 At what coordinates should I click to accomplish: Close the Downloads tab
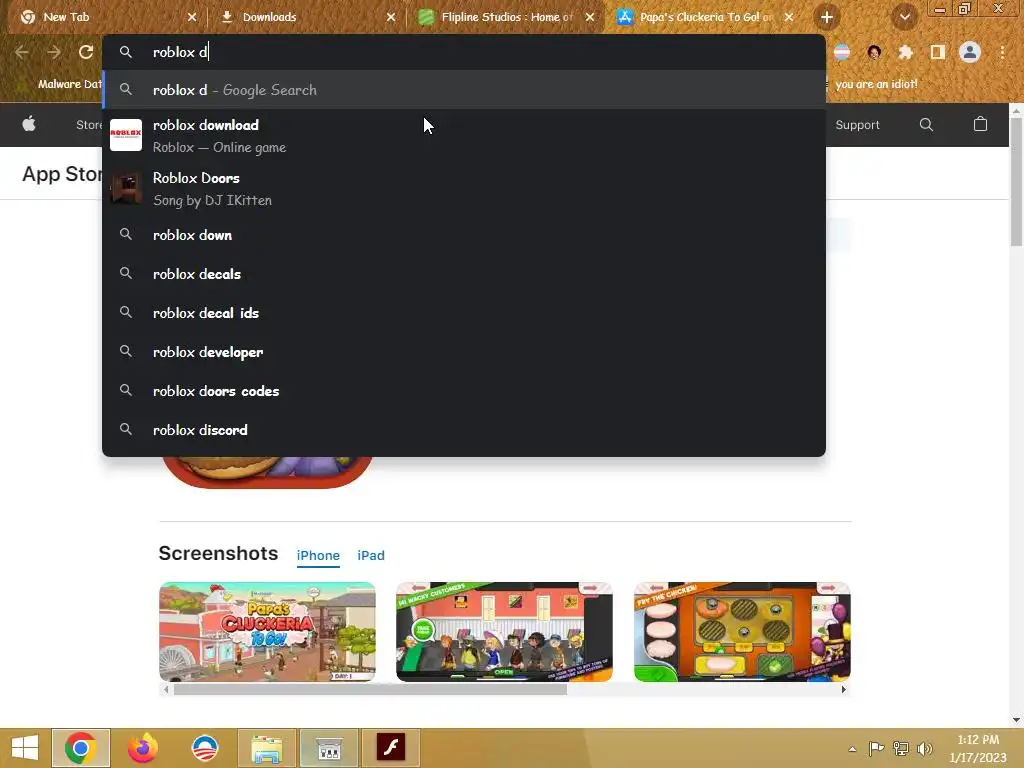tap(391, 17)
